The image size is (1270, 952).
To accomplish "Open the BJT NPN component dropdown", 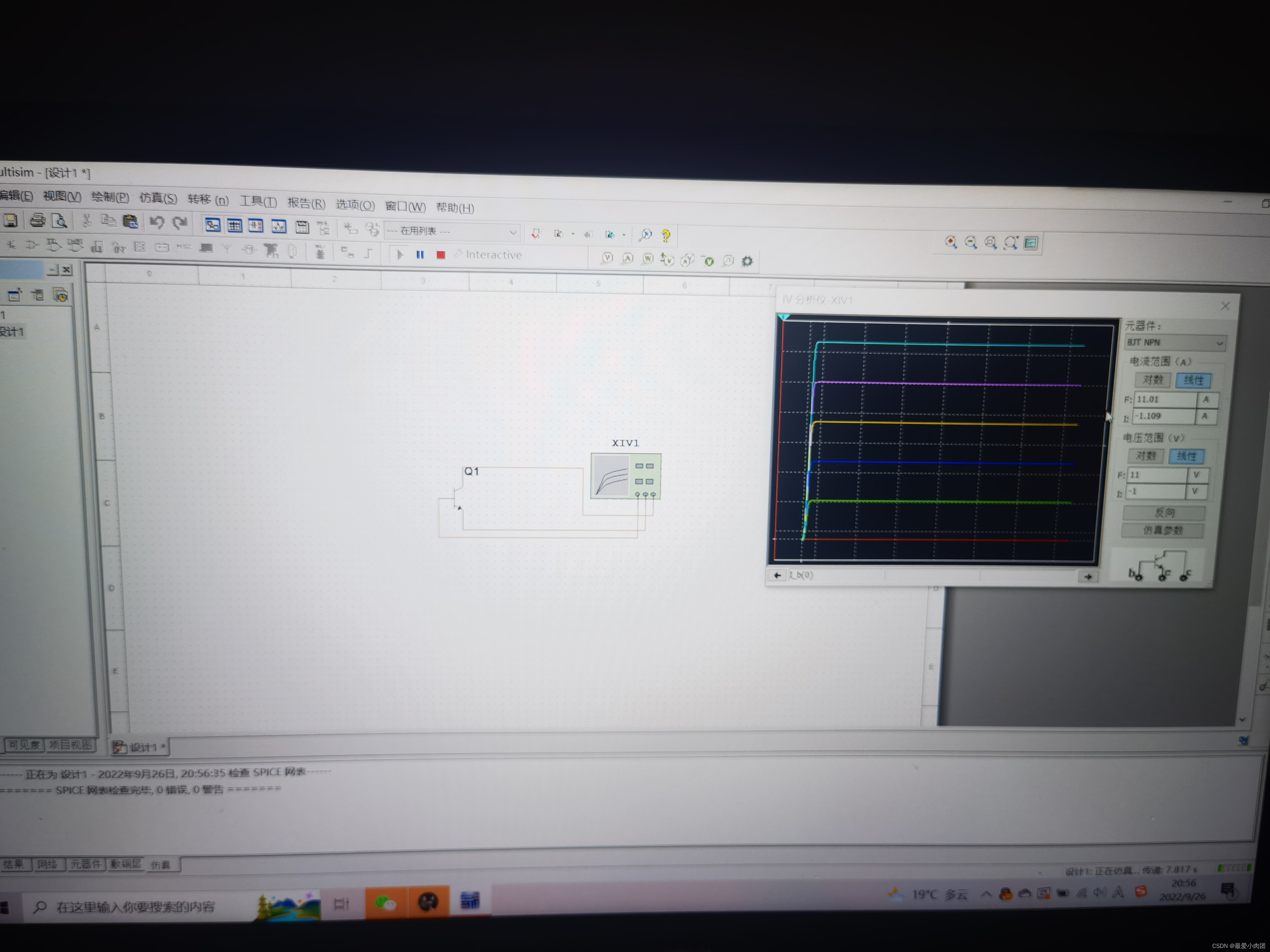I will click(x=1175, y=342).
